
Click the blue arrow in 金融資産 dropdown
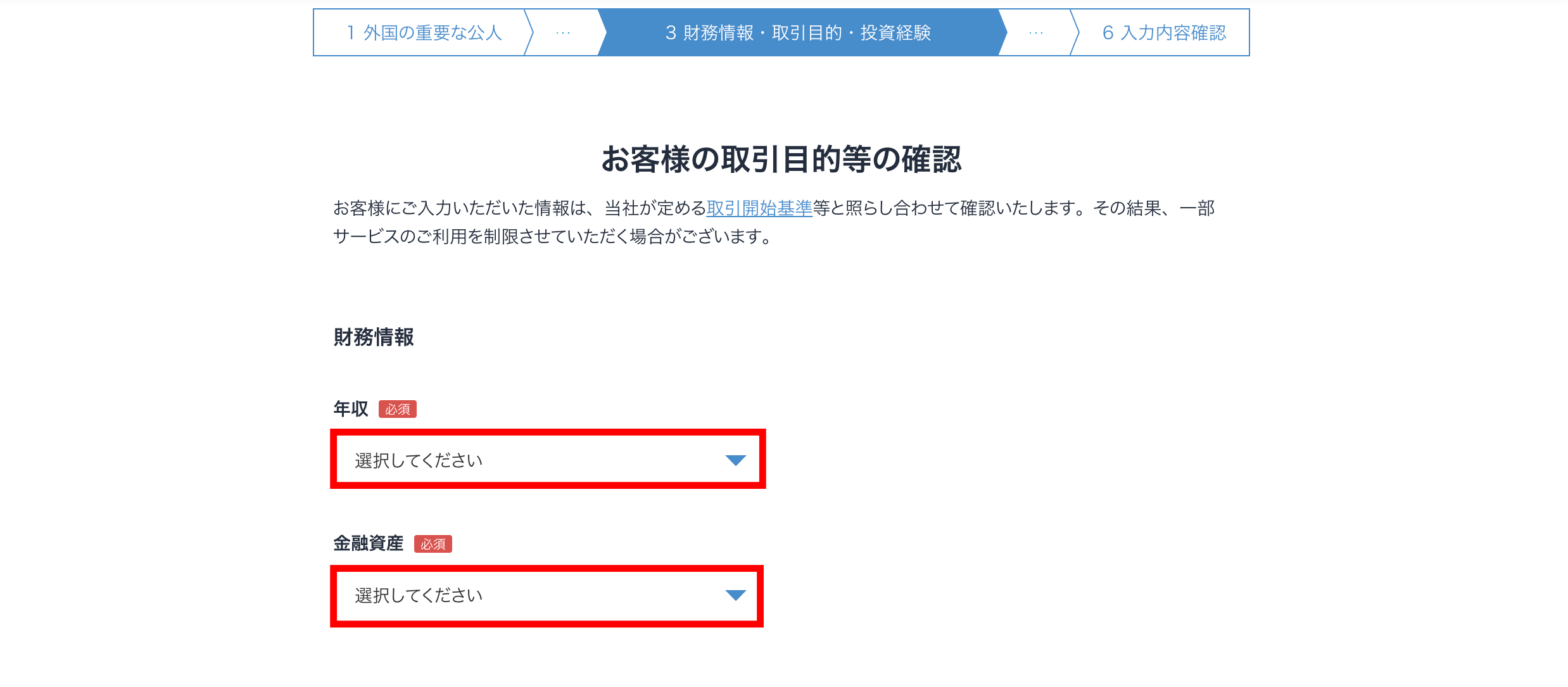coord(735,595)
